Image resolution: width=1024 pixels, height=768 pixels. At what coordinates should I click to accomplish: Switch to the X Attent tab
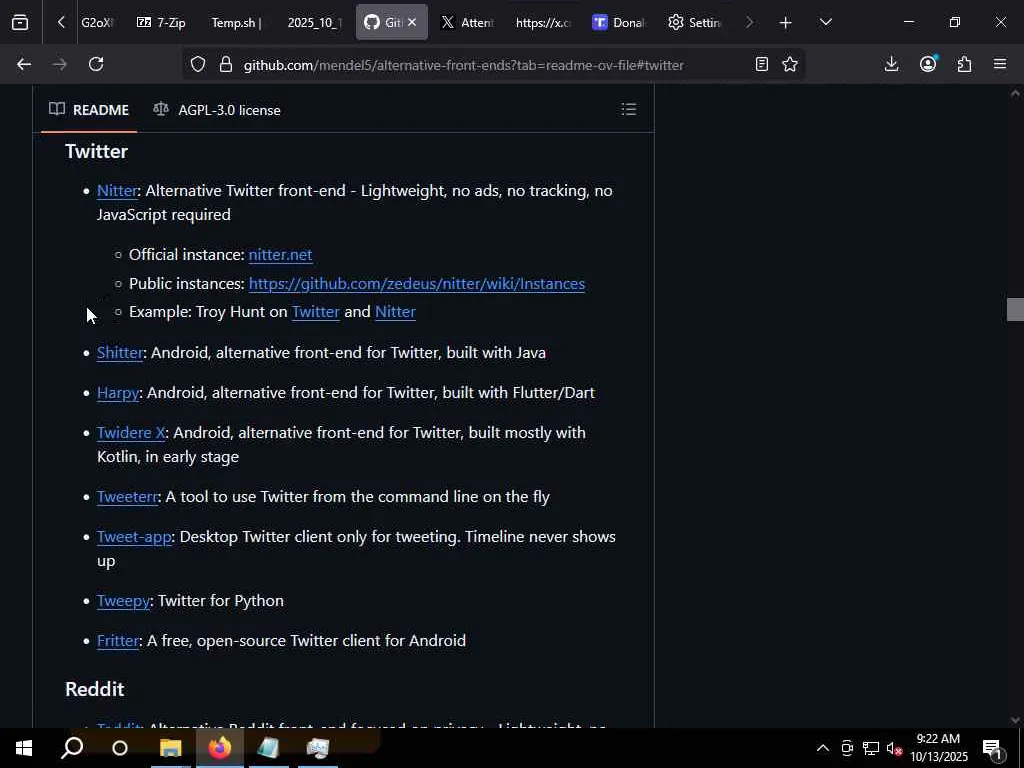point(467,23)
